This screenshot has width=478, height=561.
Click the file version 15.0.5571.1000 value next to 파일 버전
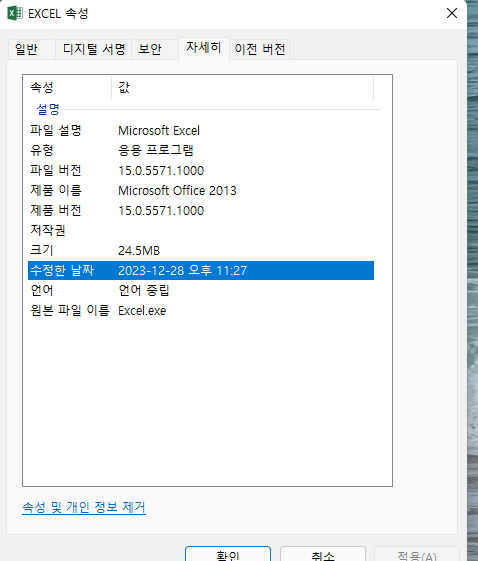(x=161, y=171)
